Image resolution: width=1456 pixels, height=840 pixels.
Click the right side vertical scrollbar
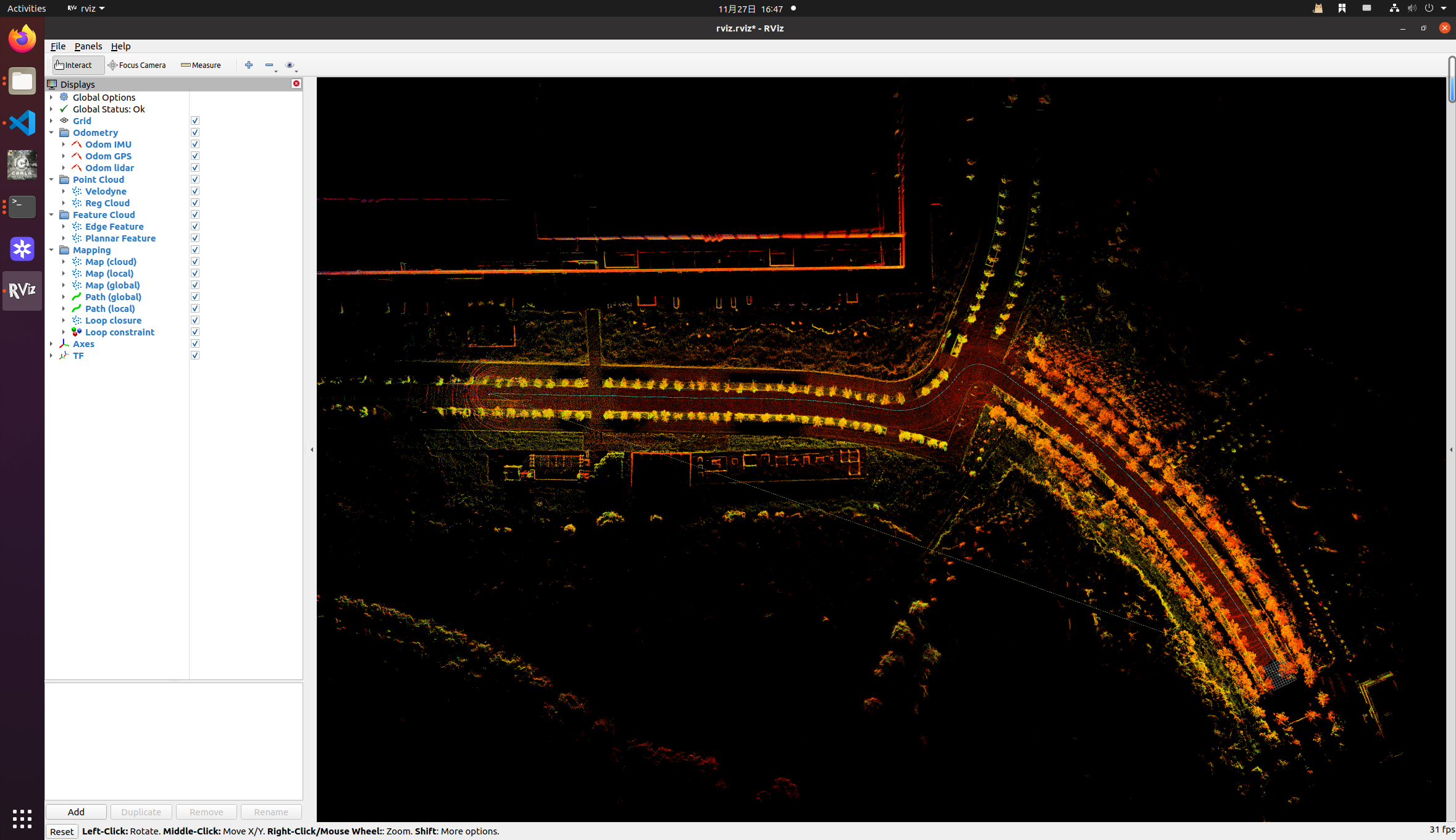click(1452, 80)
